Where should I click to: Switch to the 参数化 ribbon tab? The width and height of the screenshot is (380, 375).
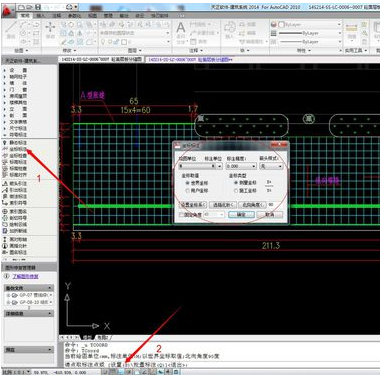[74, 15]
